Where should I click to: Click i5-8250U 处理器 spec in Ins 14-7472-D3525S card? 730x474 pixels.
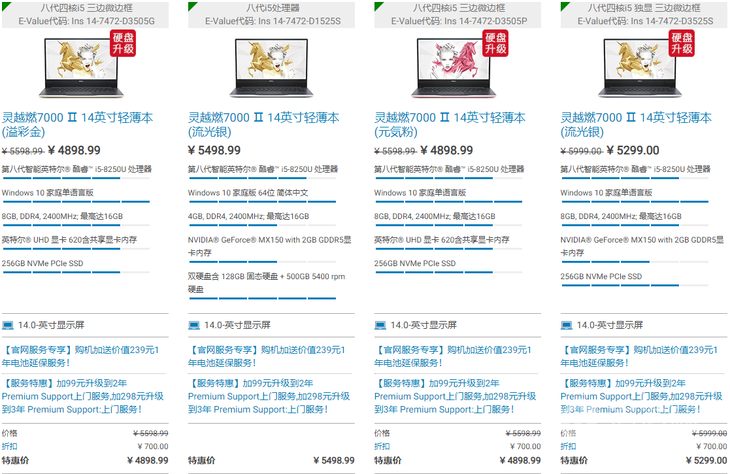pyautogui.click(x=635, y=169)
